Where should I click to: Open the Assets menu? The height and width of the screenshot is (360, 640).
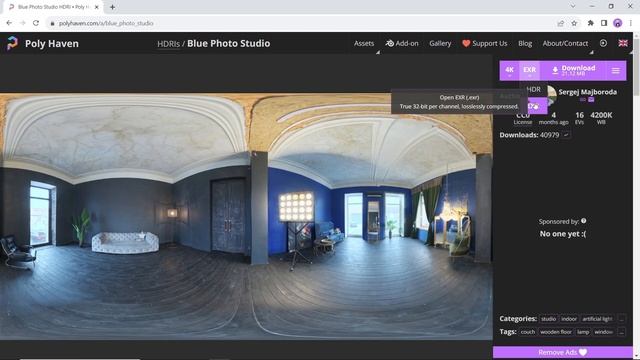(x=364, y=43)
